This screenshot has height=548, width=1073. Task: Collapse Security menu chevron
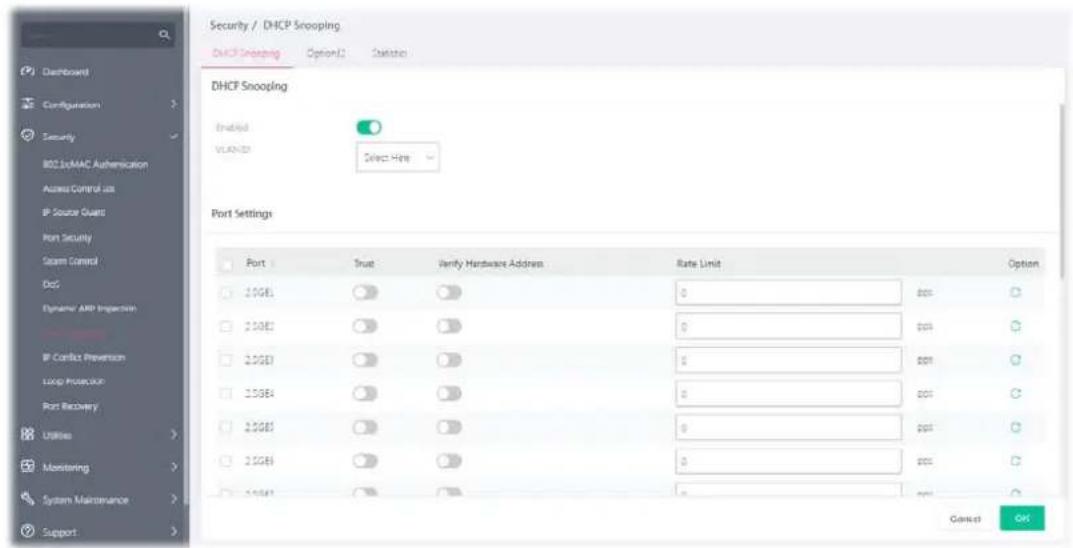(x=174, y=138)
